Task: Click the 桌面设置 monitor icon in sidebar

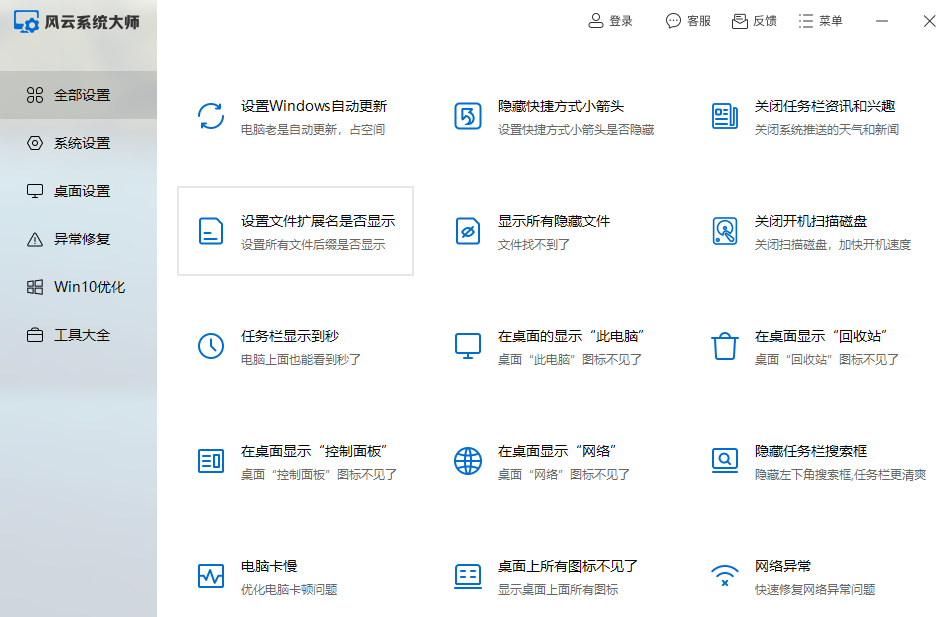Action: (x=35, y=191)
